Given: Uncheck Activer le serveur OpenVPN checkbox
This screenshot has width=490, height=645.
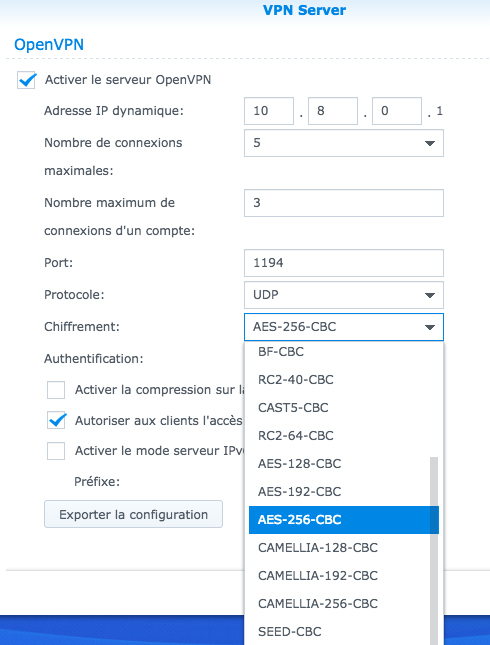Looking at the screenshot, I should pos(26,80).
